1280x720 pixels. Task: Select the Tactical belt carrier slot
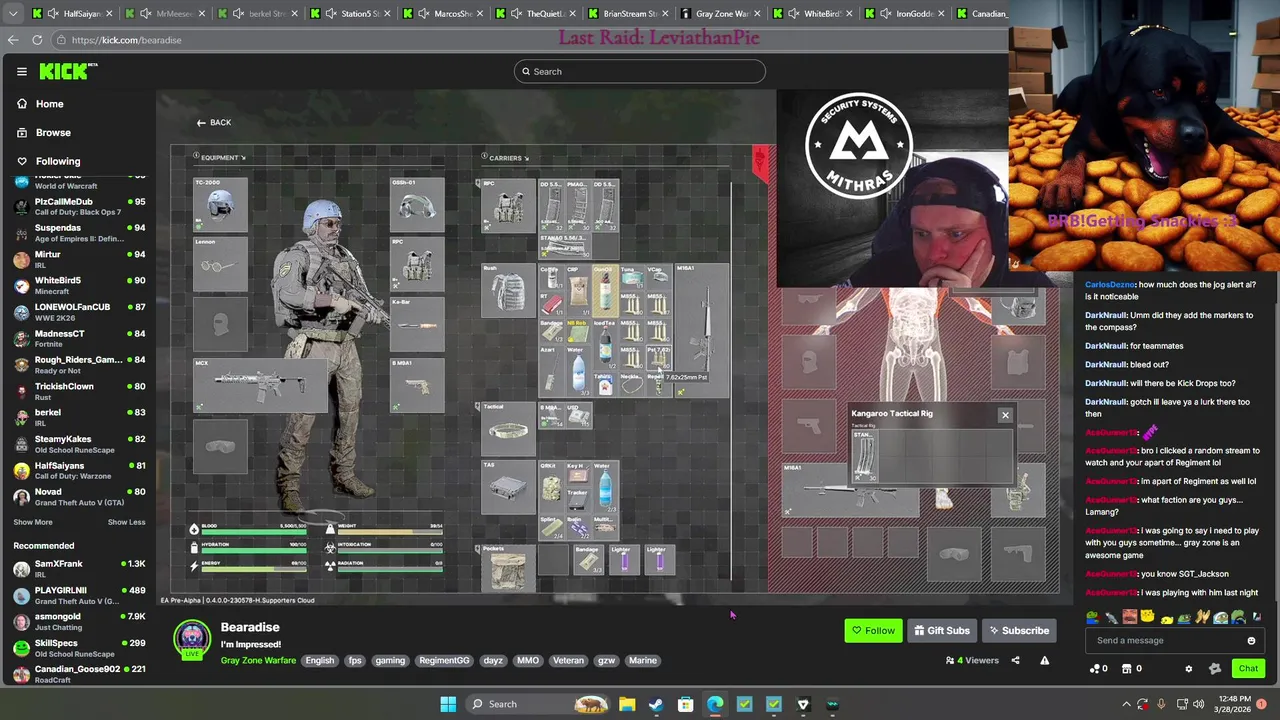[508, 429]
